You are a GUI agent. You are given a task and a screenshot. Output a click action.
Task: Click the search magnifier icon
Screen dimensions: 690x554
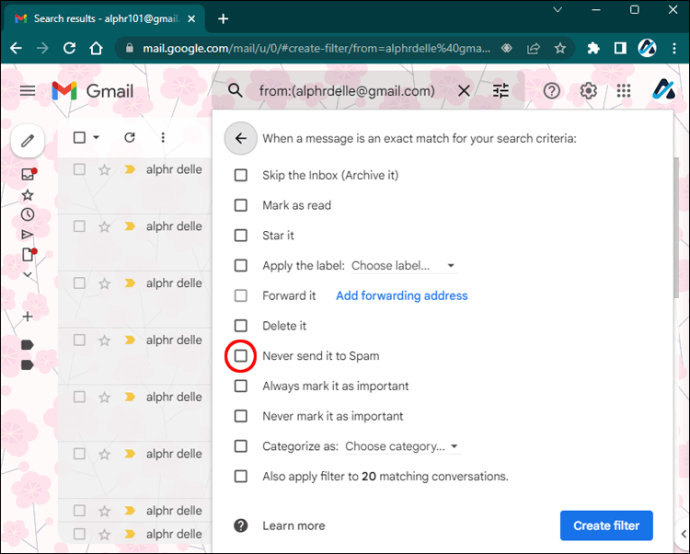click(235, 91)
